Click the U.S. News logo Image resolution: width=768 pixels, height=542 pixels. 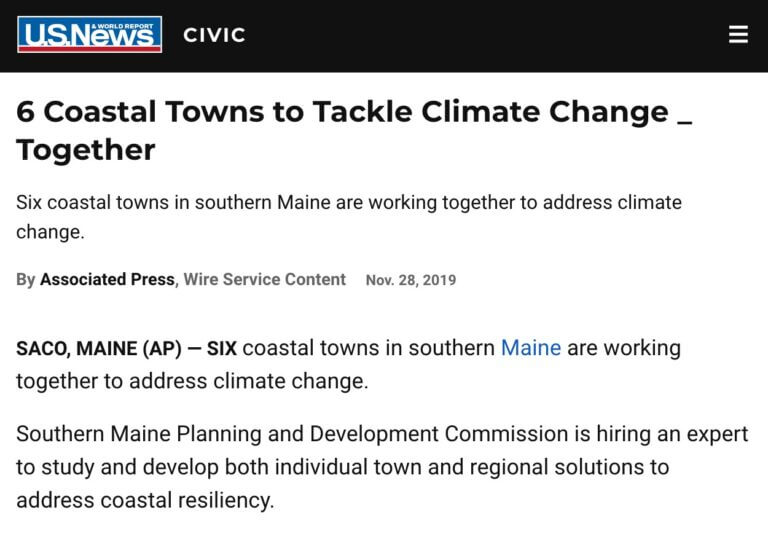[x=89, y=35]
